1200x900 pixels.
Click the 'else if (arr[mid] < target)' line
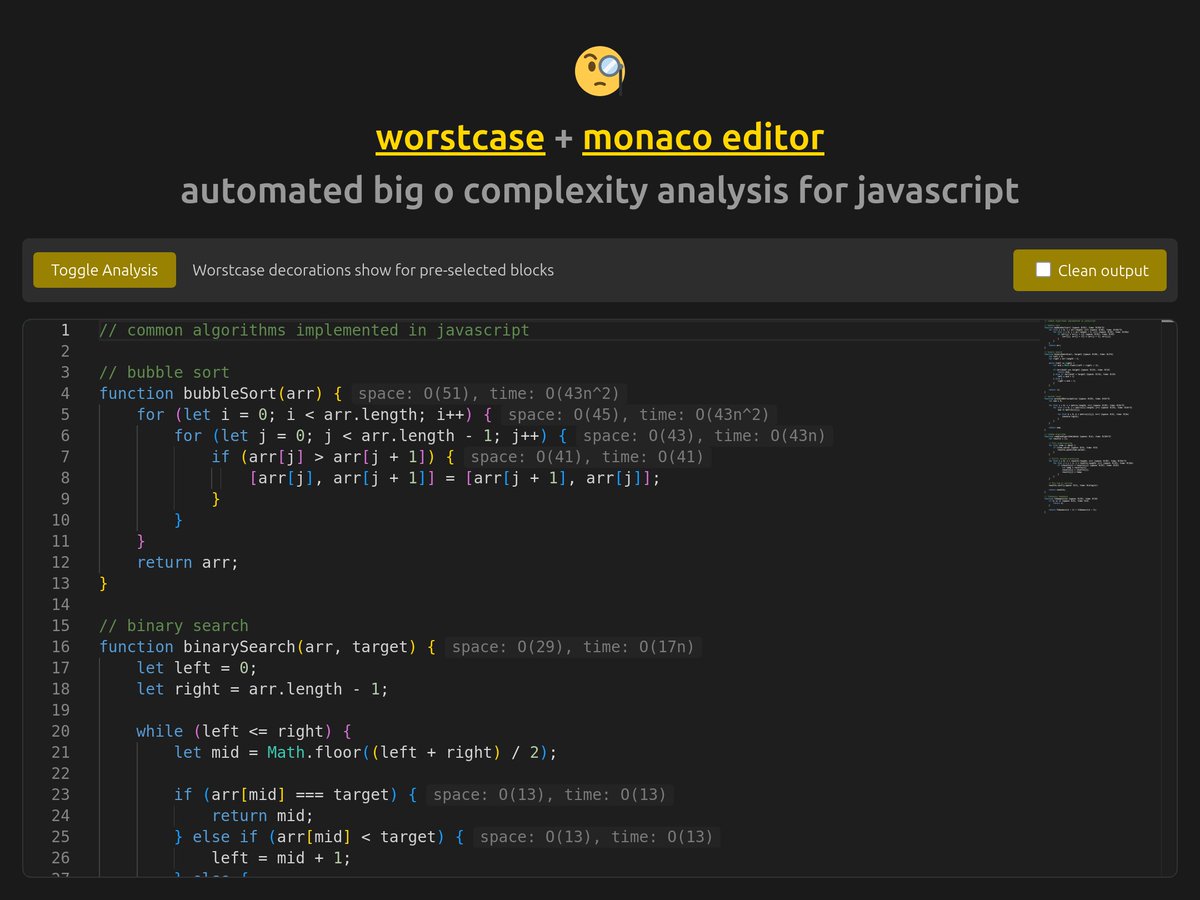(x=319, y=837)
